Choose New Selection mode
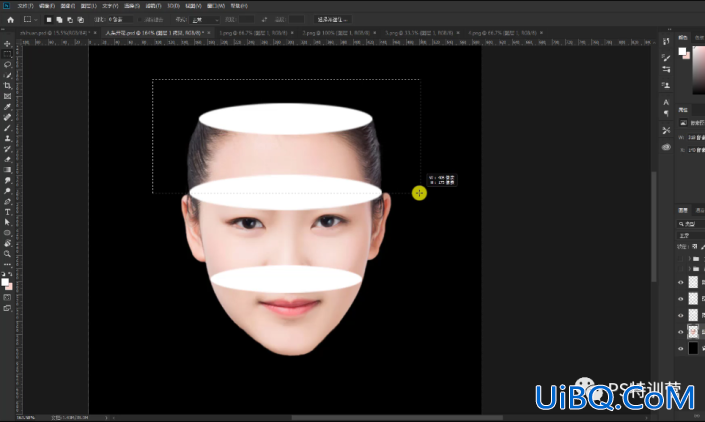The height and width of the screenshot is (422, 705). click(49, 20)
